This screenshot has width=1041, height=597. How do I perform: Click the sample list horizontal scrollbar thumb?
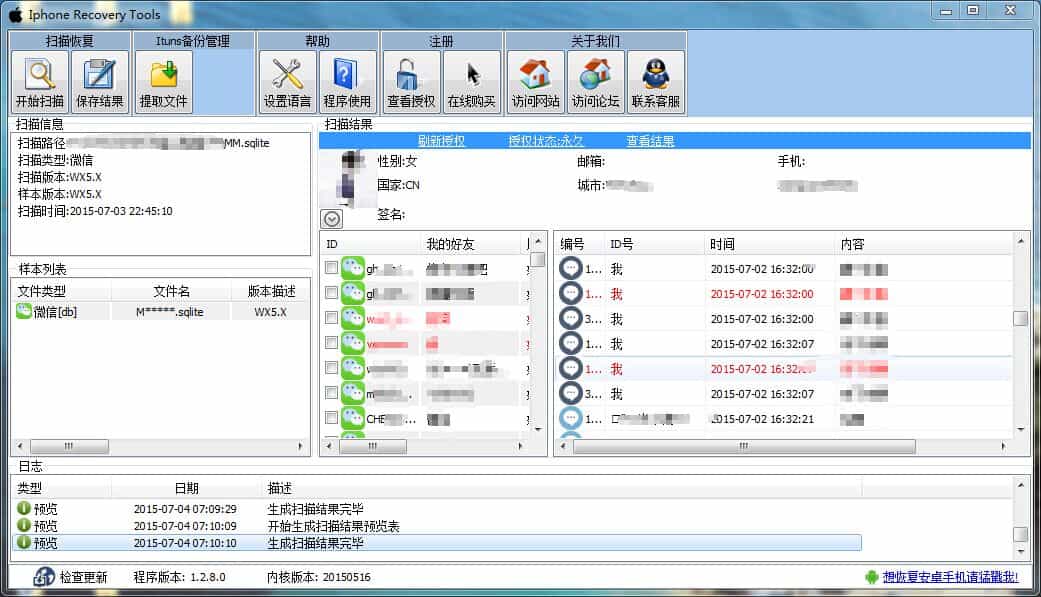click(x=69, y=446)
